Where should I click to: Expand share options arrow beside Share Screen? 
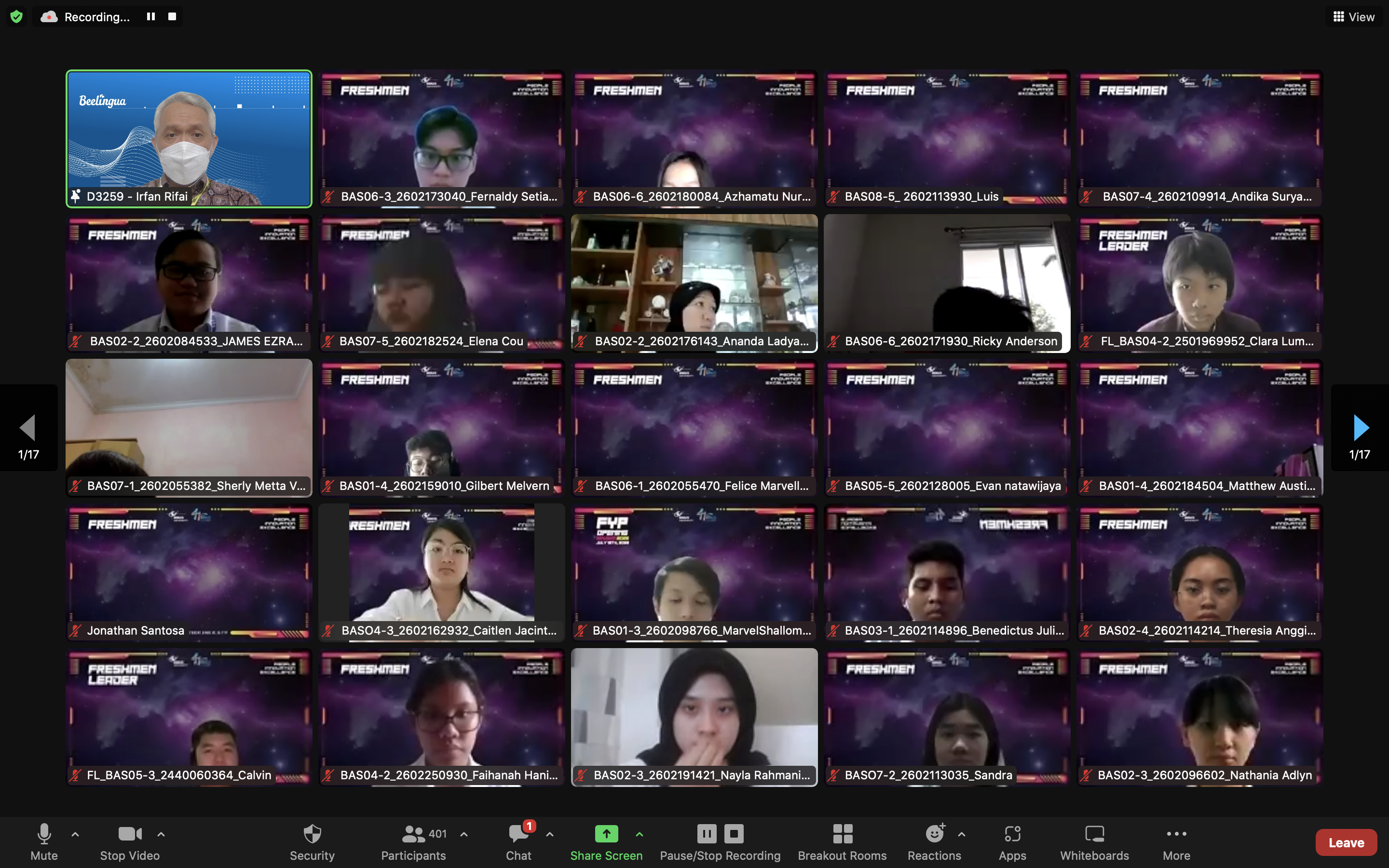(640, 834)
